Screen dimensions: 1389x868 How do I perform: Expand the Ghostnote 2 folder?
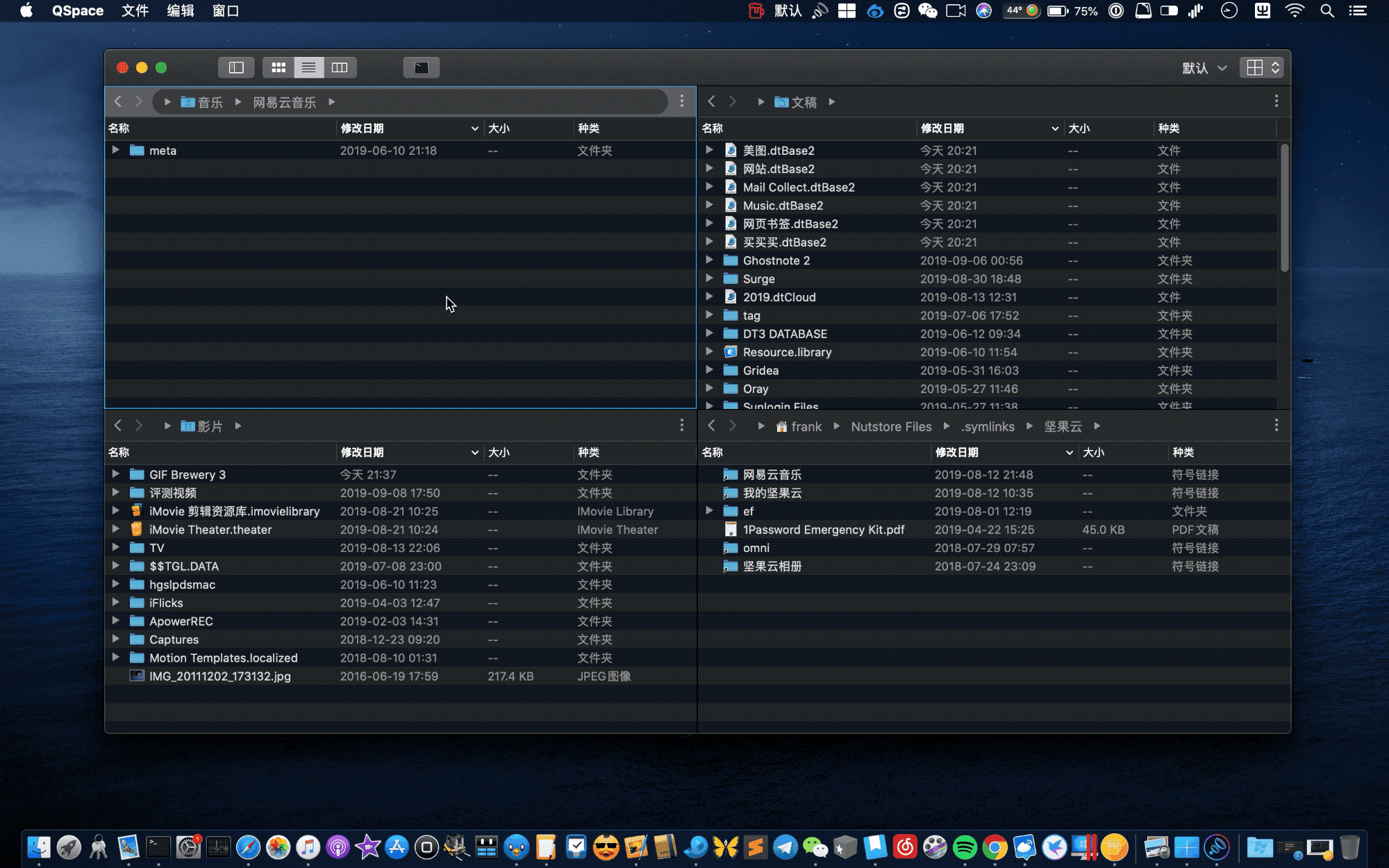[709, 260]
